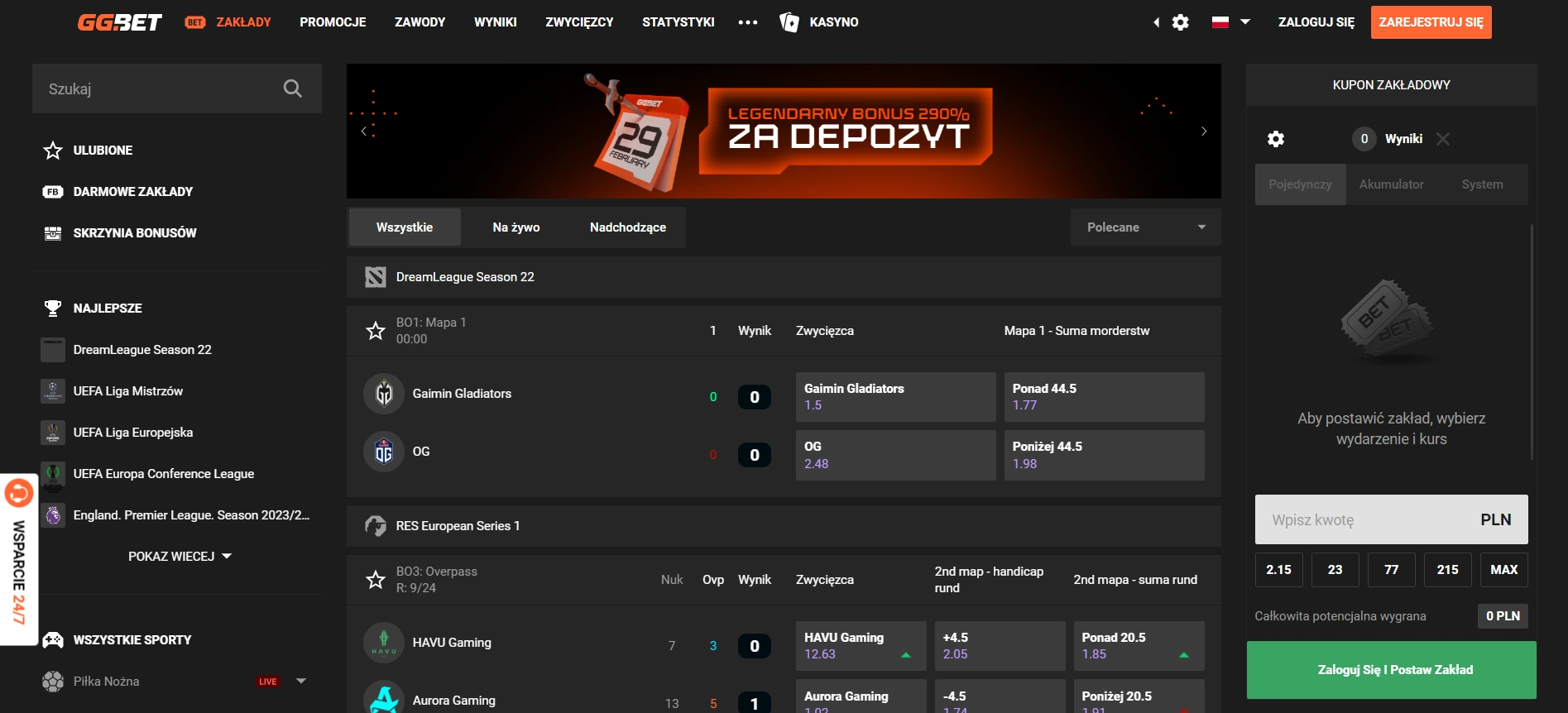
Task: Switch to Nadchodzące tab
Action: pyautogui.click(x=628, y=227)
